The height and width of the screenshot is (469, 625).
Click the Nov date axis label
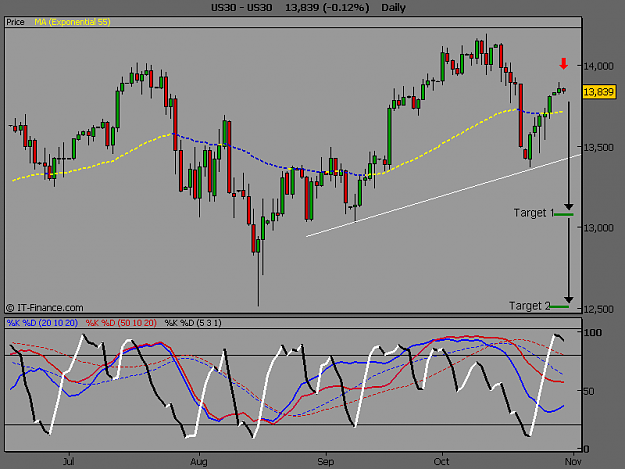pyautogui.click(x=573, y=461)
